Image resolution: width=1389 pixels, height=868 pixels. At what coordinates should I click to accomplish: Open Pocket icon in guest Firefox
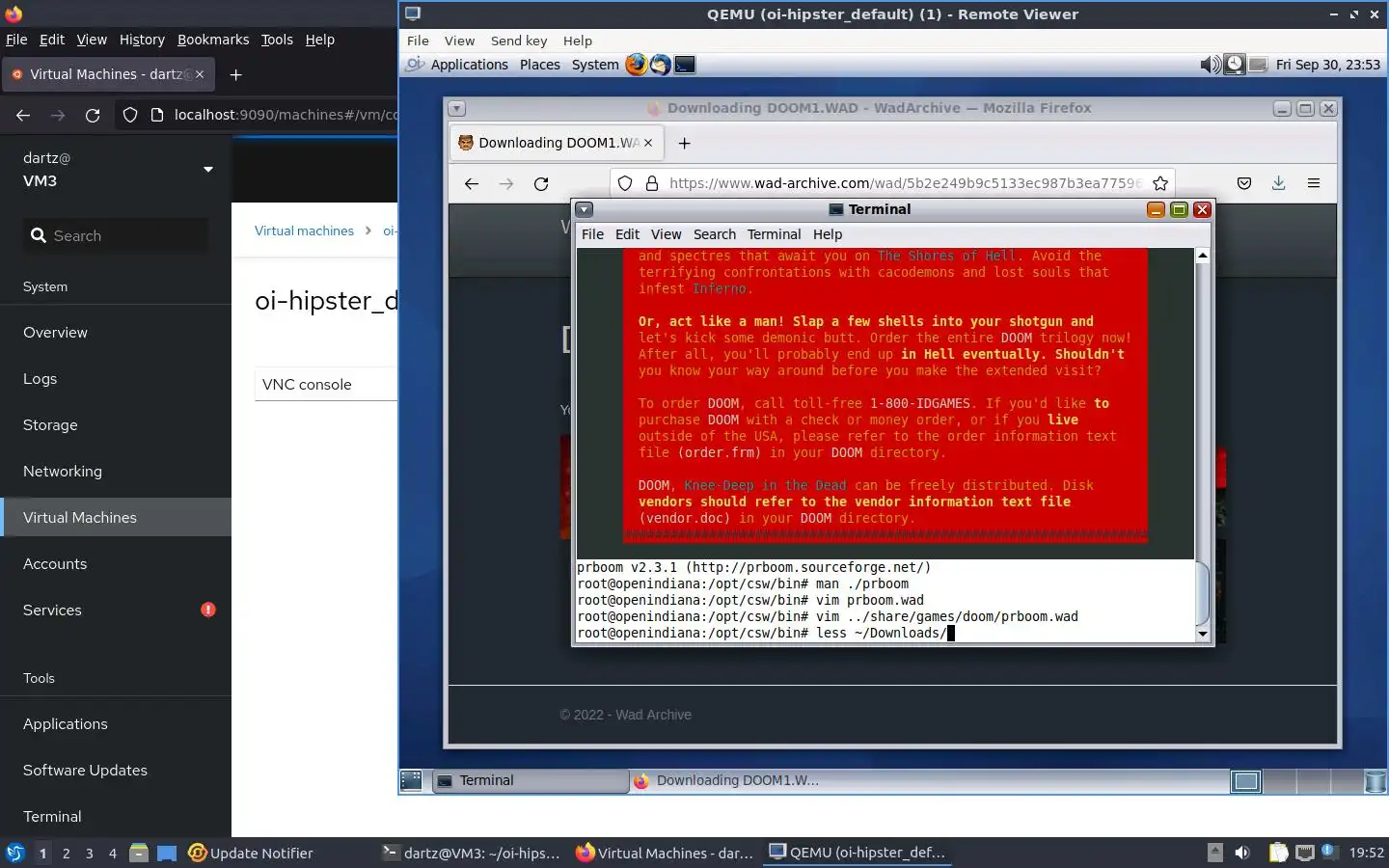(1244, 183)
